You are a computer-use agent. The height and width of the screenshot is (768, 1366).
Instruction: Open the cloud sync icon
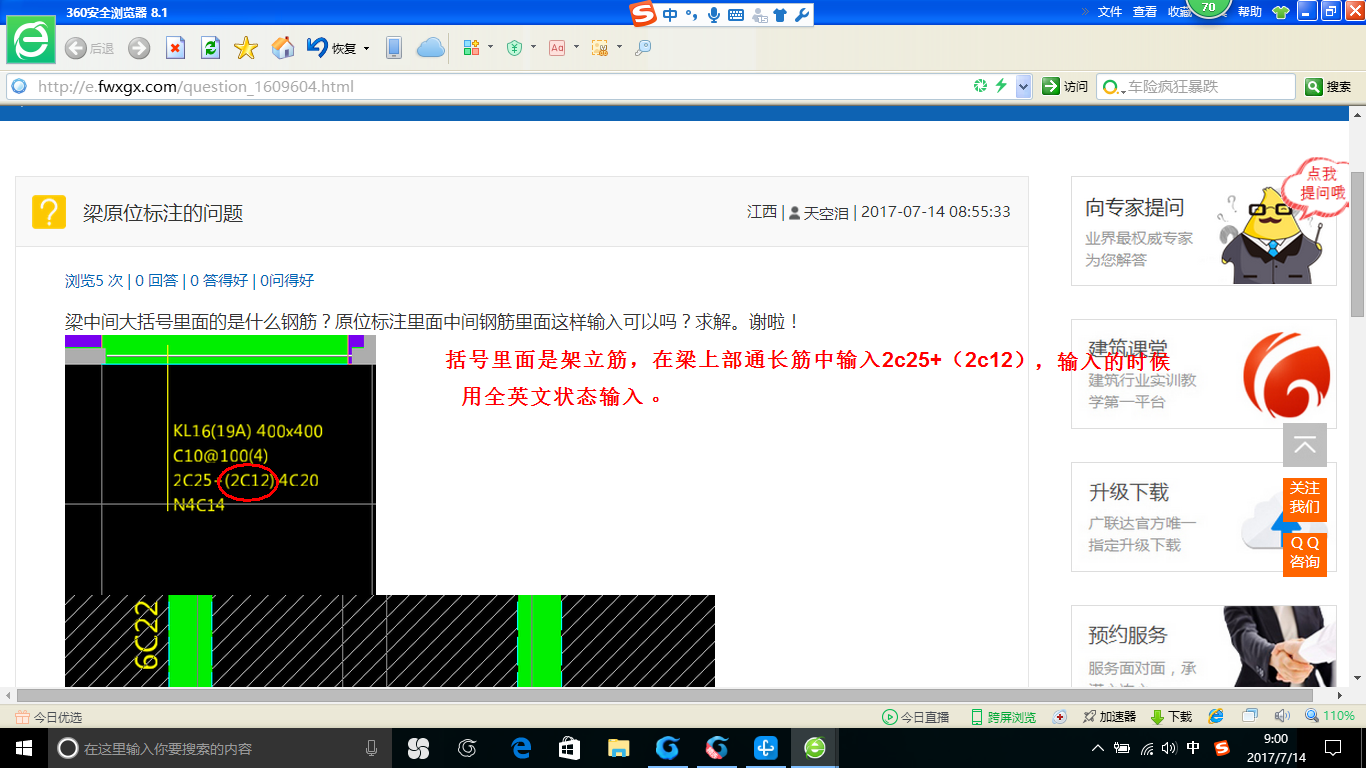[430, 48]
